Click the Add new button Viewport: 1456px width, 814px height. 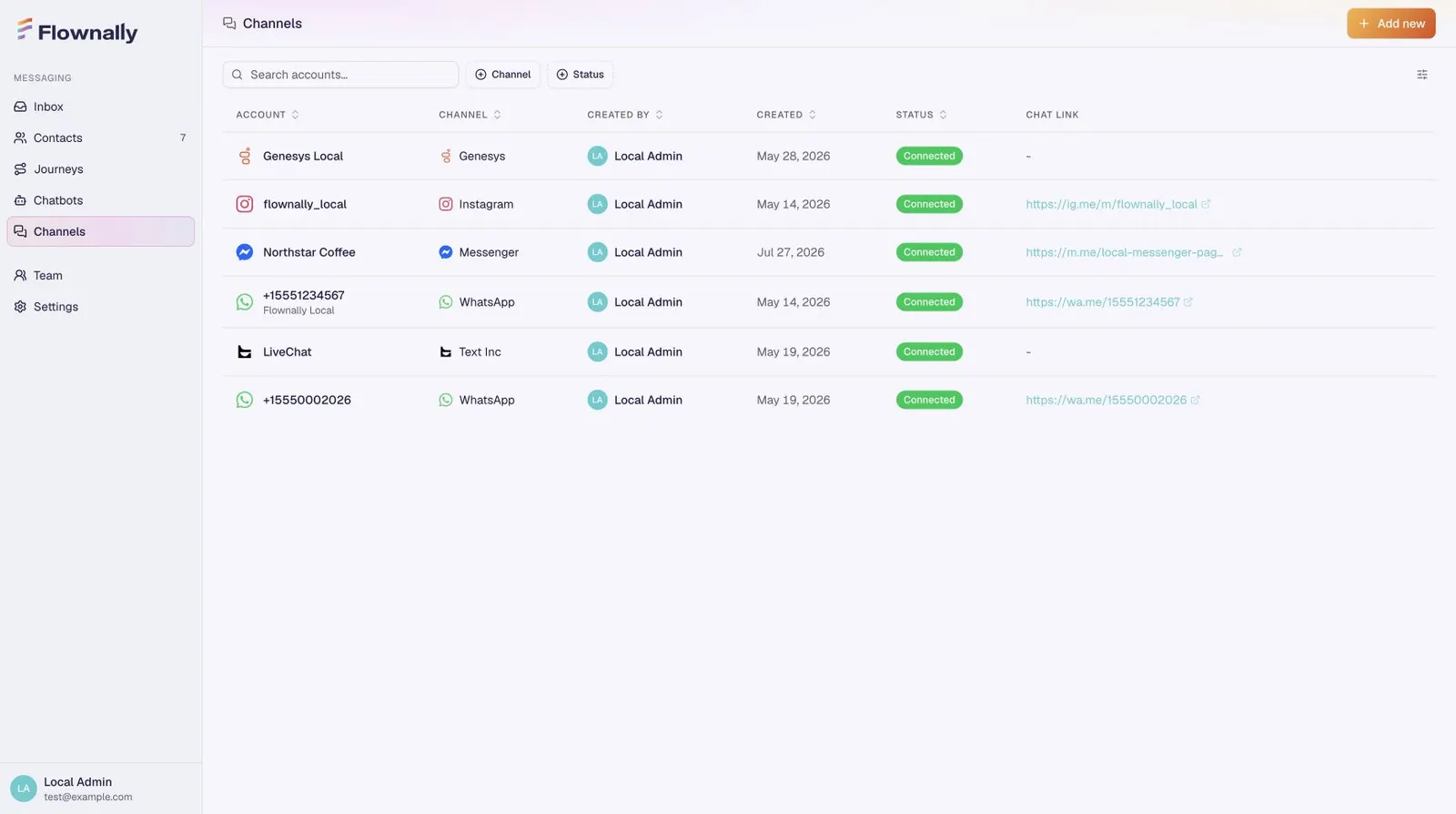pyautogui.click(x=1390, y=24)
